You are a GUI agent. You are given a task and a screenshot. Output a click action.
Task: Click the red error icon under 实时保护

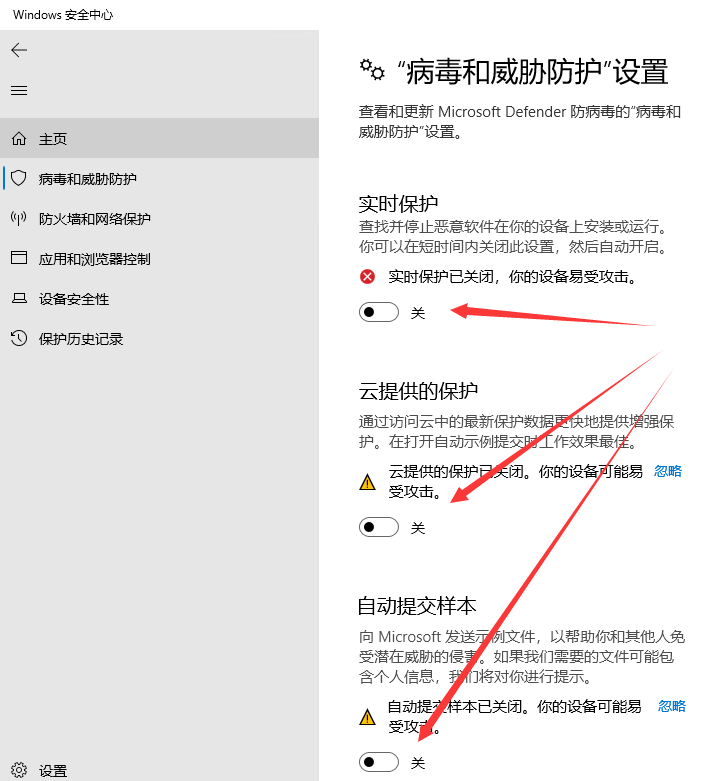pyautogui.click(x=368, y=276)
